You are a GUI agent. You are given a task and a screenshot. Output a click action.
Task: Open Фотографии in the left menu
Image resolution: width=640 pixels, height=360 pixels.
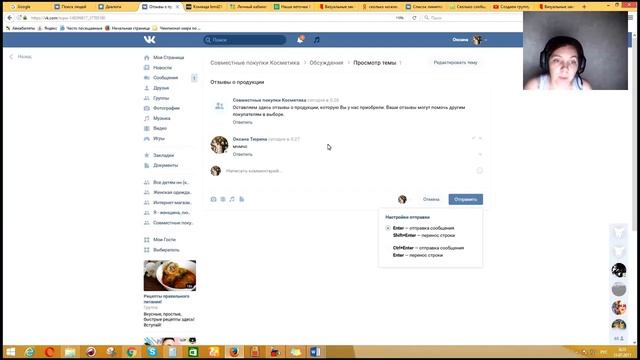tap(166, 108)
